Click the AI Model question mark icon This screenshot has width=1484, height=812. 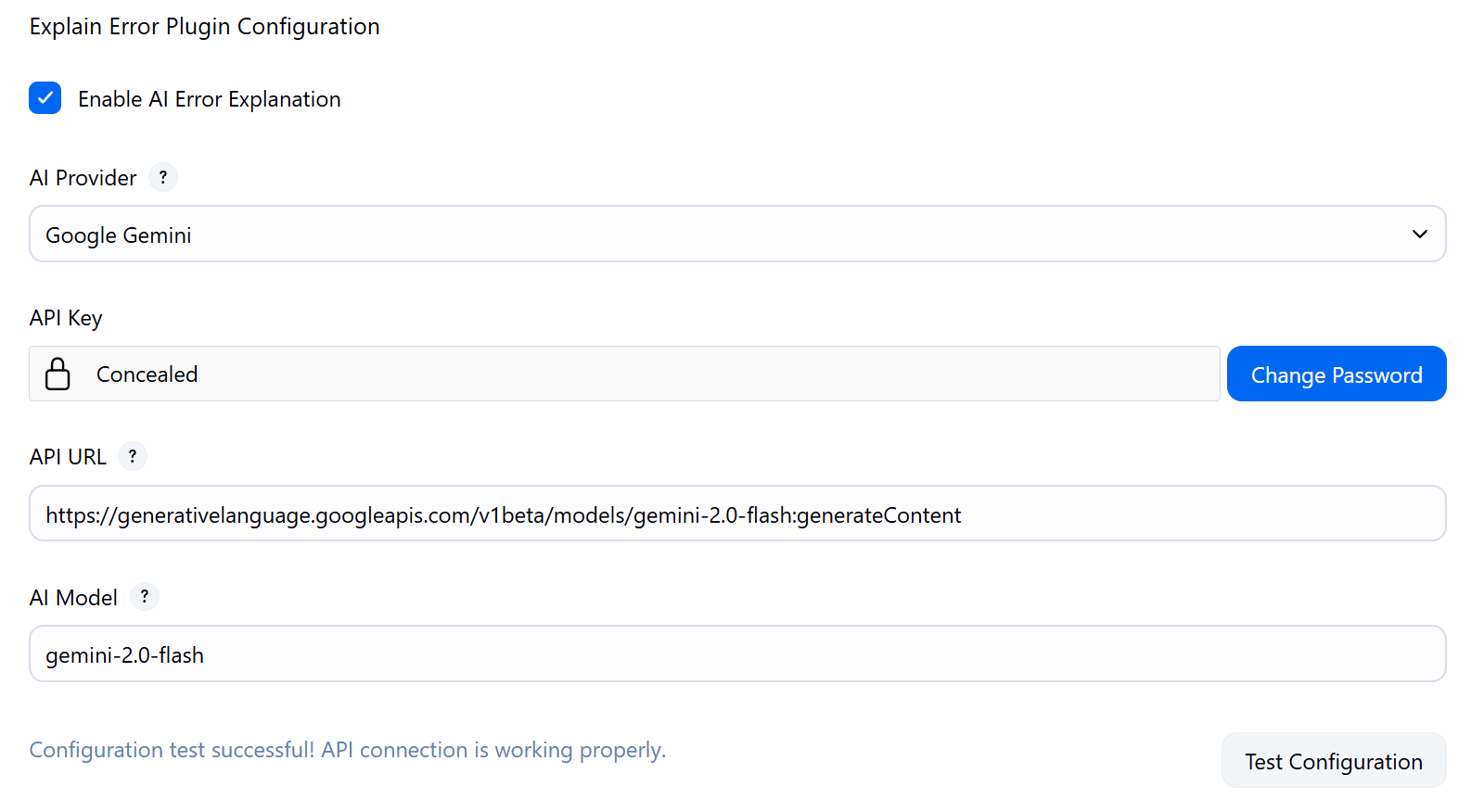tap(145, 597)
